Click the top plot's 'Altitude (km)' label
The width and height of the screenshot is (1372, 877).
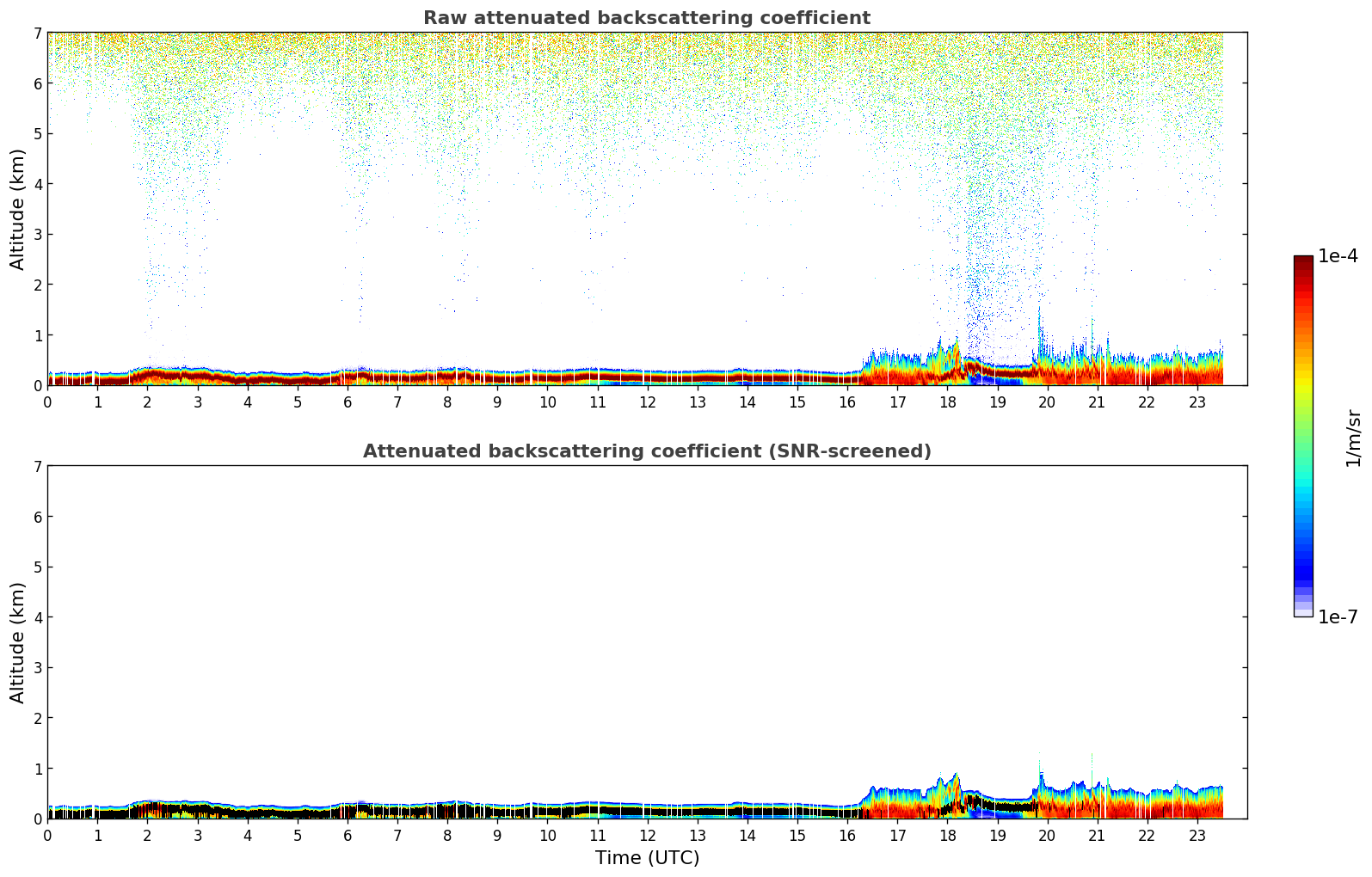[17, 209]
